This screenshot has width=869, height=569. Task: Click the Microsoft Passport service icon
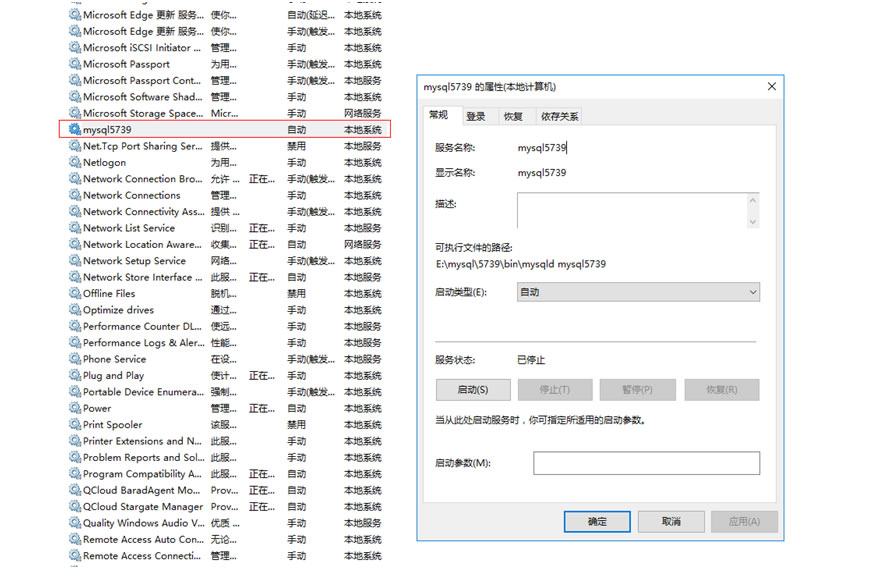pyautogui.click(x=75, y=64)
